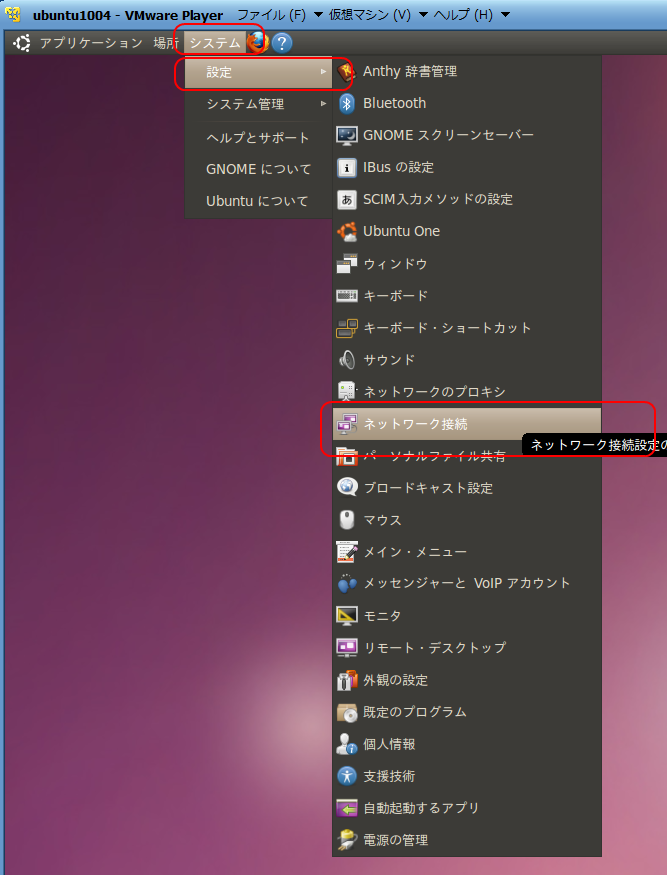Click the 外観の設定 appearance icon
Viewport: 667px width, 875px height.
click(x=347, y=680)
